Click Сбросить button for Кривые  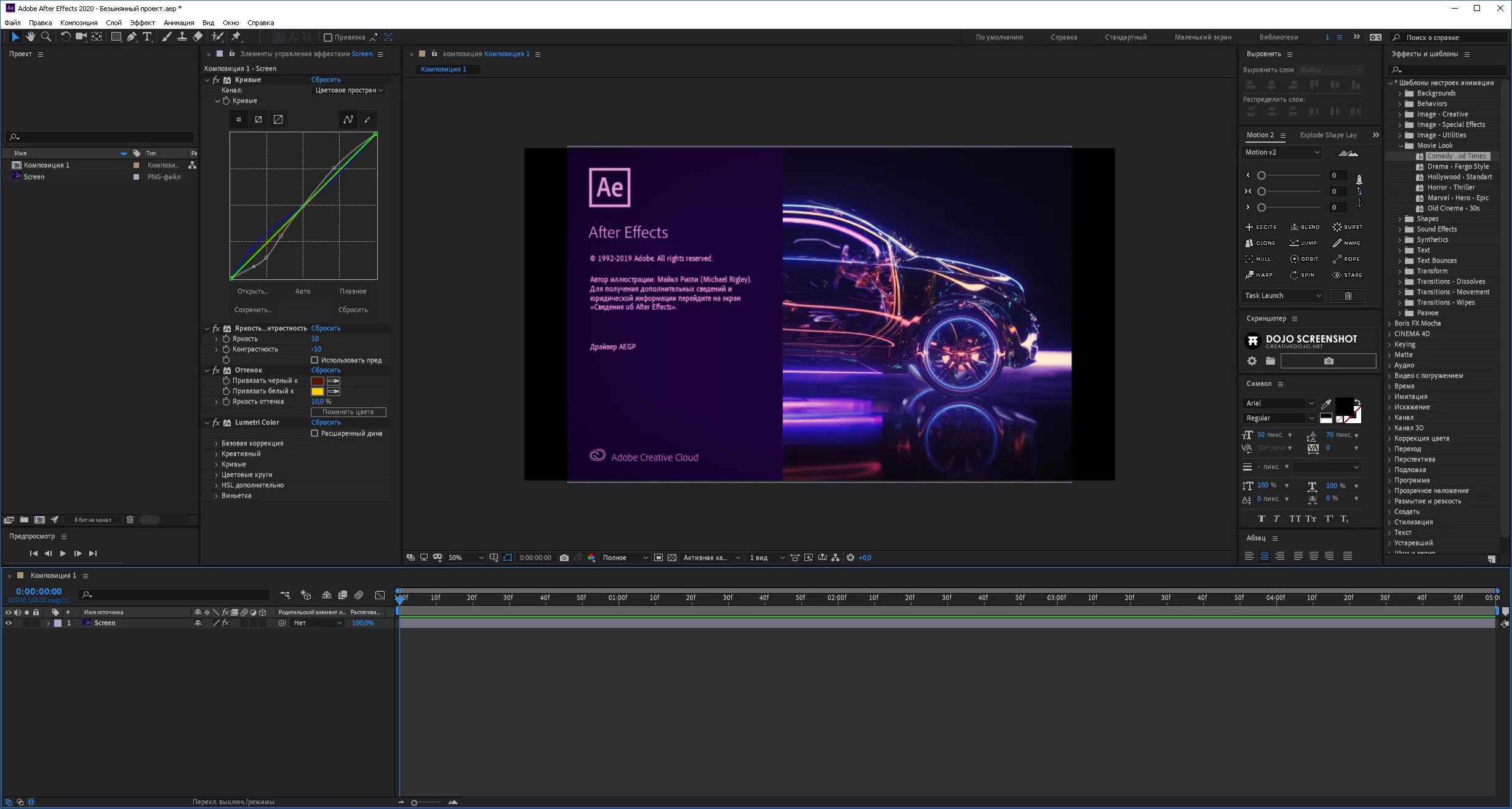tap(326, 79)
